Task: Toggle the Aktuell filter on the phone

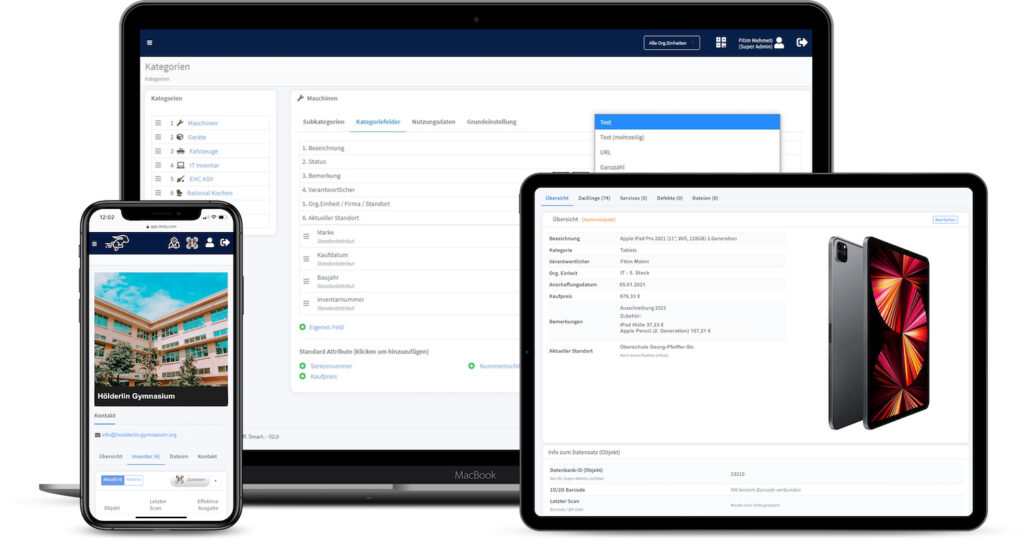Action: pyautogui.click(x=111, y=480)
